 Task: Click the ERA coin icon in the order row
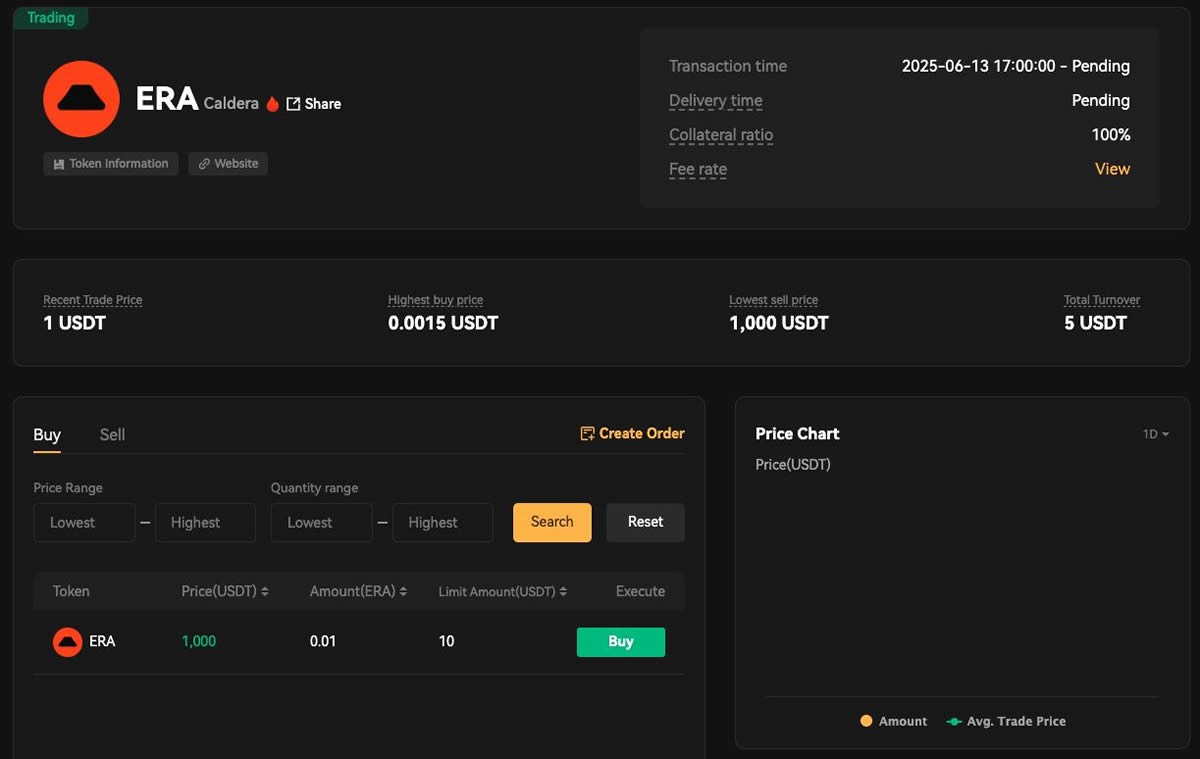coord(66,641)
